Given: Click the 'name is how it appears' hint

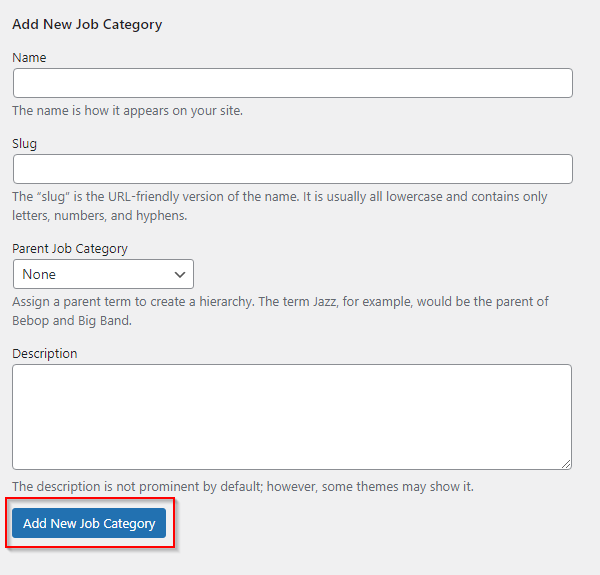Looking at the screenshot, I should (127, 111).
